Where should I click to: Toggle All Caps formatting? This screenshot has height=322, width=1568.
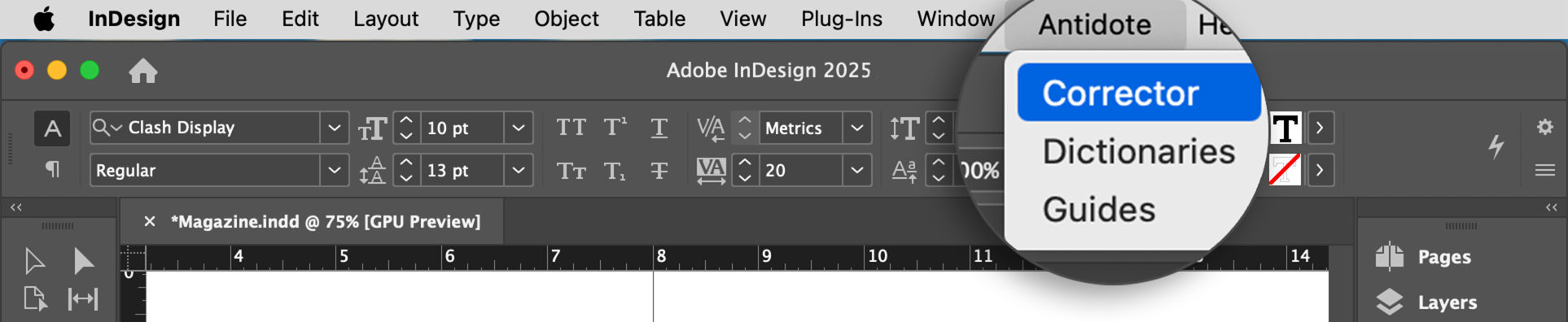571,128
